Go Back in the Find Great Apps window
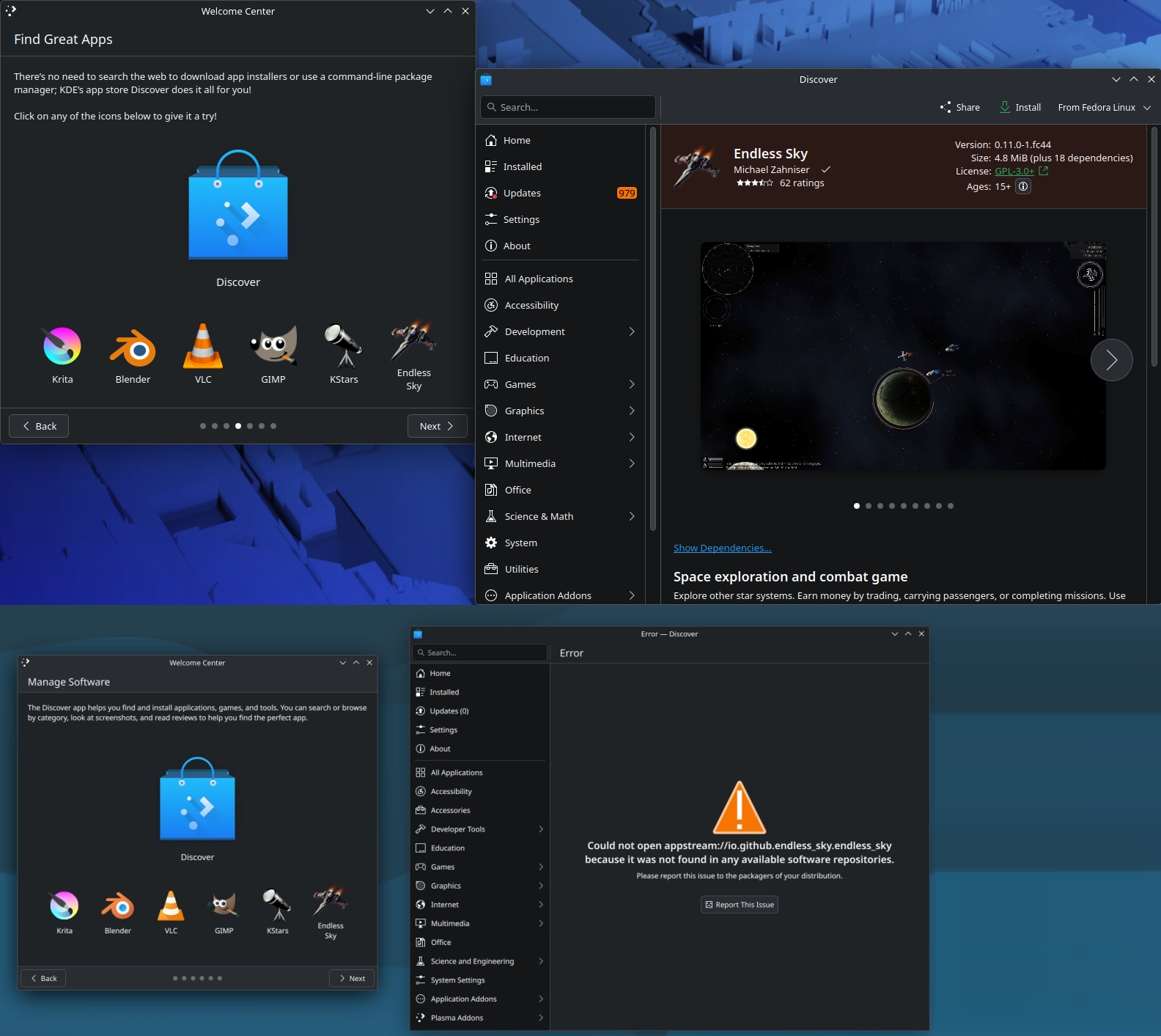The image size is (1161, 1036). pyautogui.click(x=39, y=426)
